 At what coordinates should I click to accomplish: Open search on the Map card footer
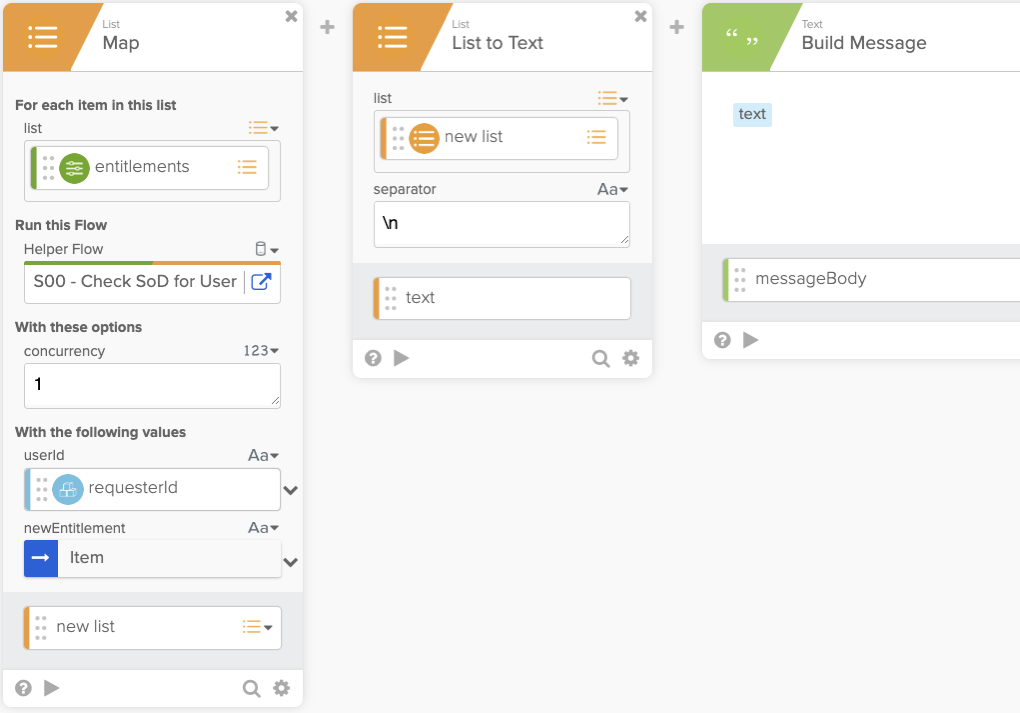tap(251, 688)
